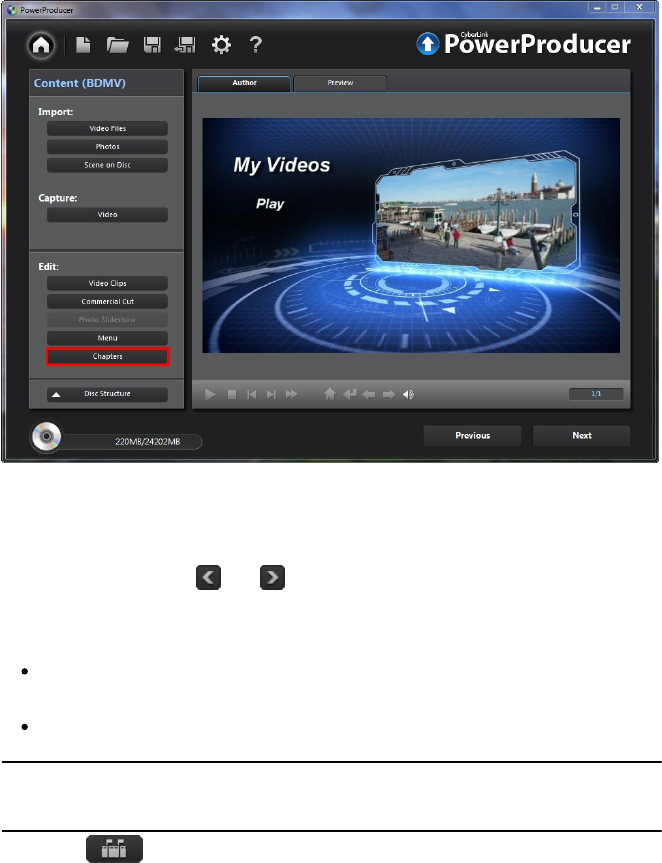Click the Next button
Viewport: 662px width, 863px height.
[582, 435]
